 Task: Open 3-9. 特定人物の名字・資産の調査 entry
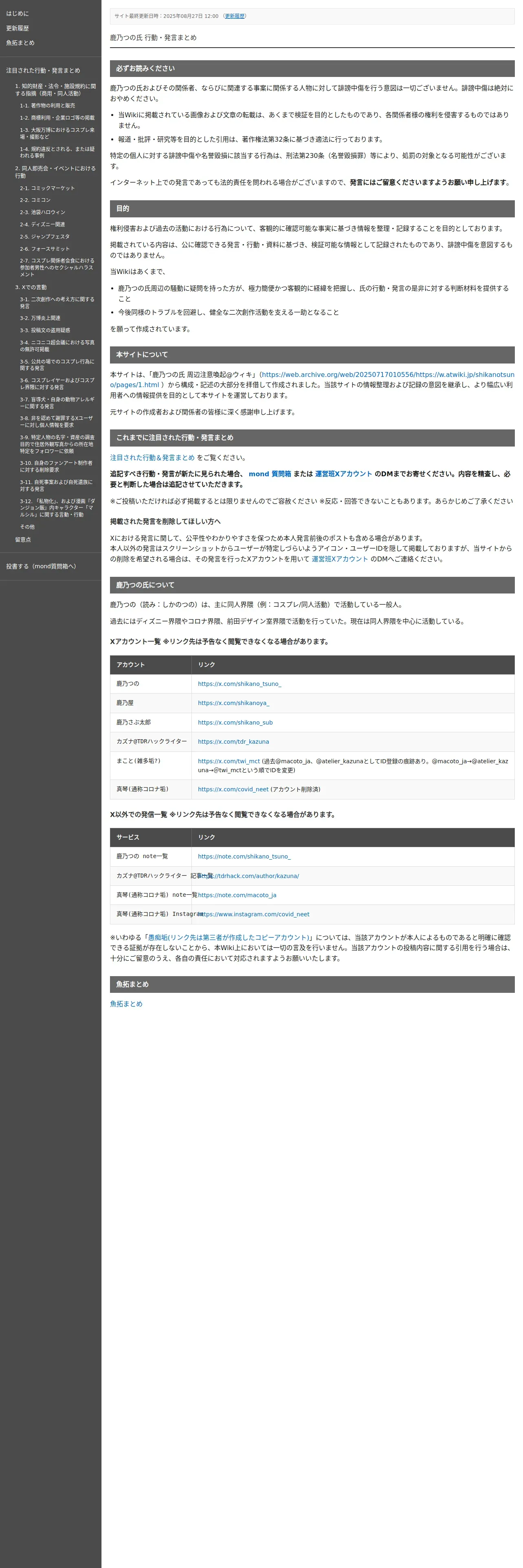pyautogui.click(x=57, y=444)
